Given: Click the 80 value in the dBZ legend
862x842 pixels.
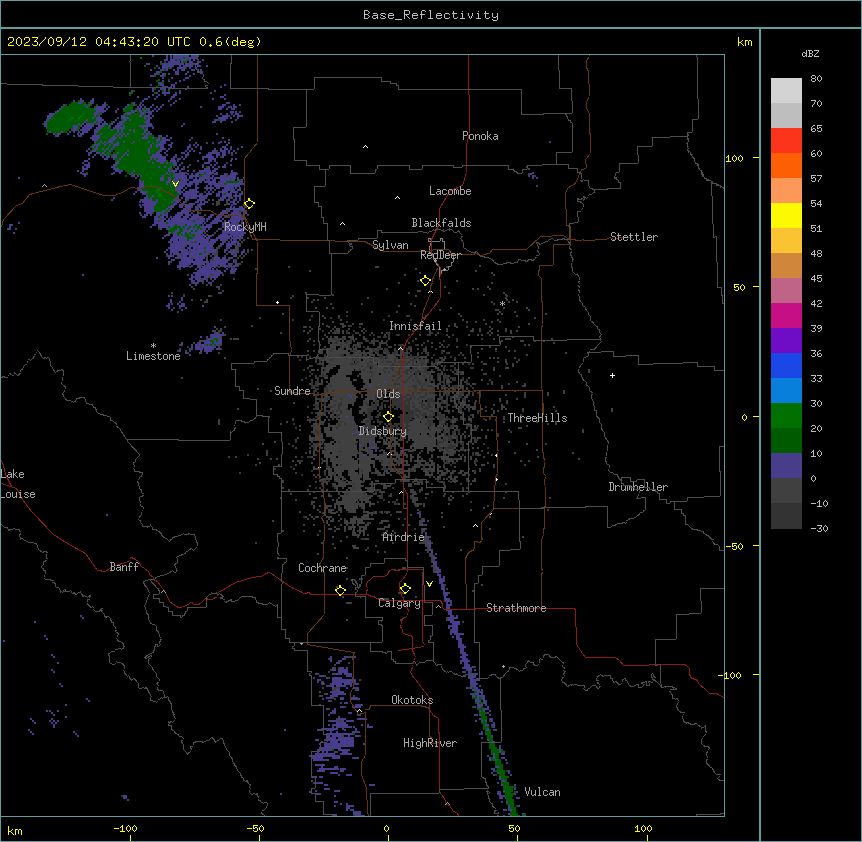Looking at the screenshot, I should (816, 79).
